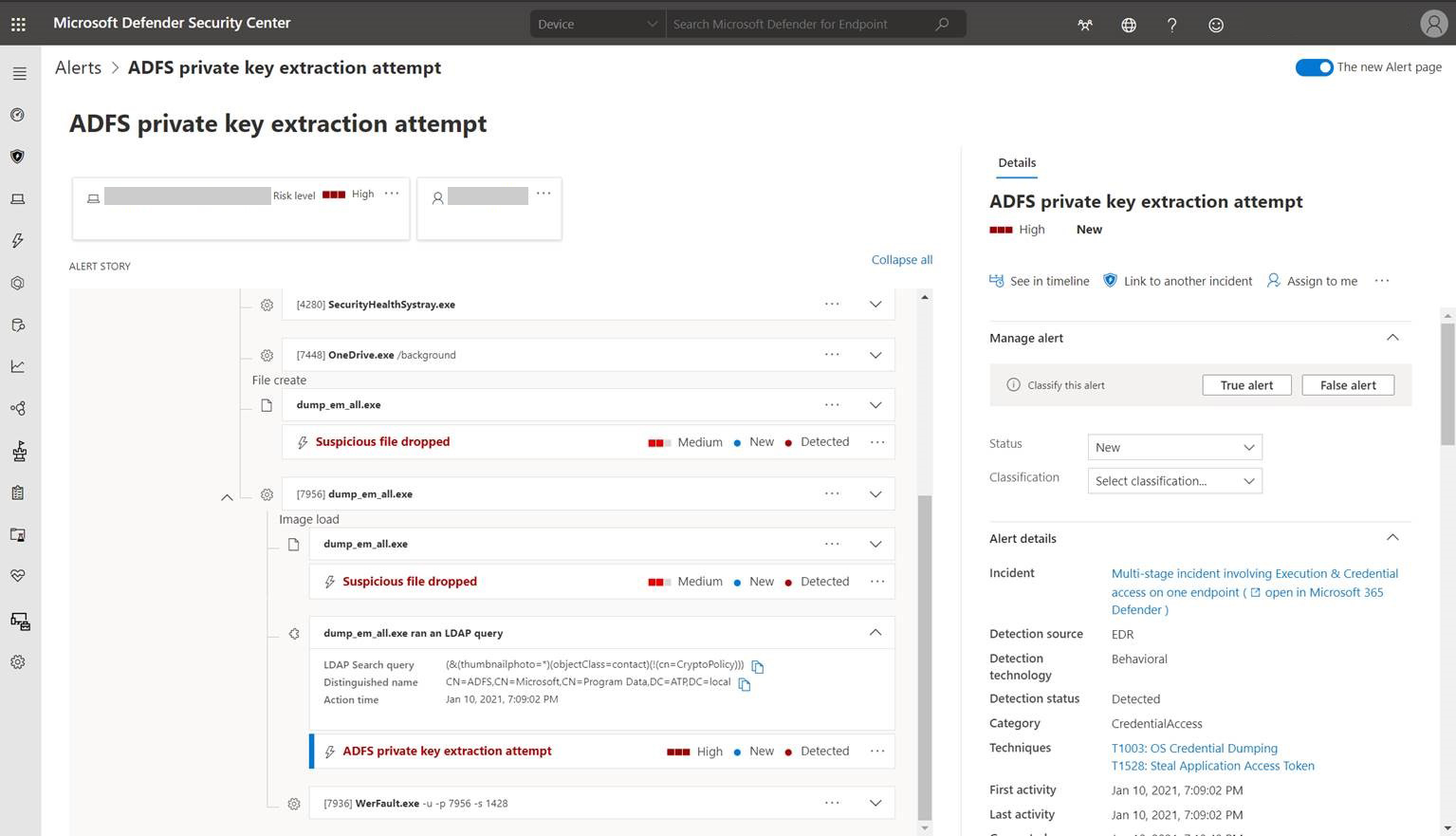Viewport: 1456px width, 836px height.
Task: Select the Threat & Vulnerability Management icon
Action: point(17,156)
